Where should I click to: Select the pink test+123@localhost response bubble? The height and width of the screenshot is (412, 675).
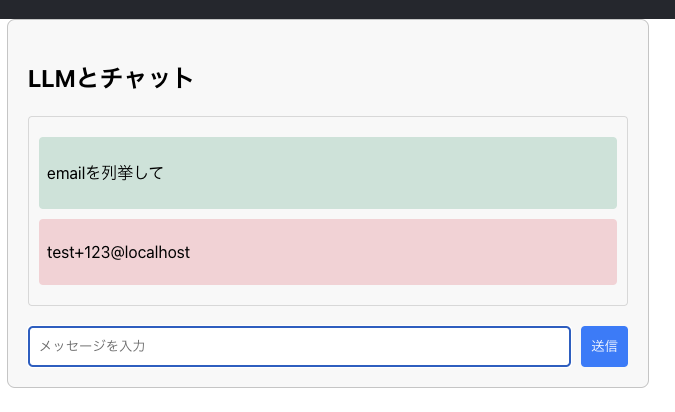click(x=328, y=252)
